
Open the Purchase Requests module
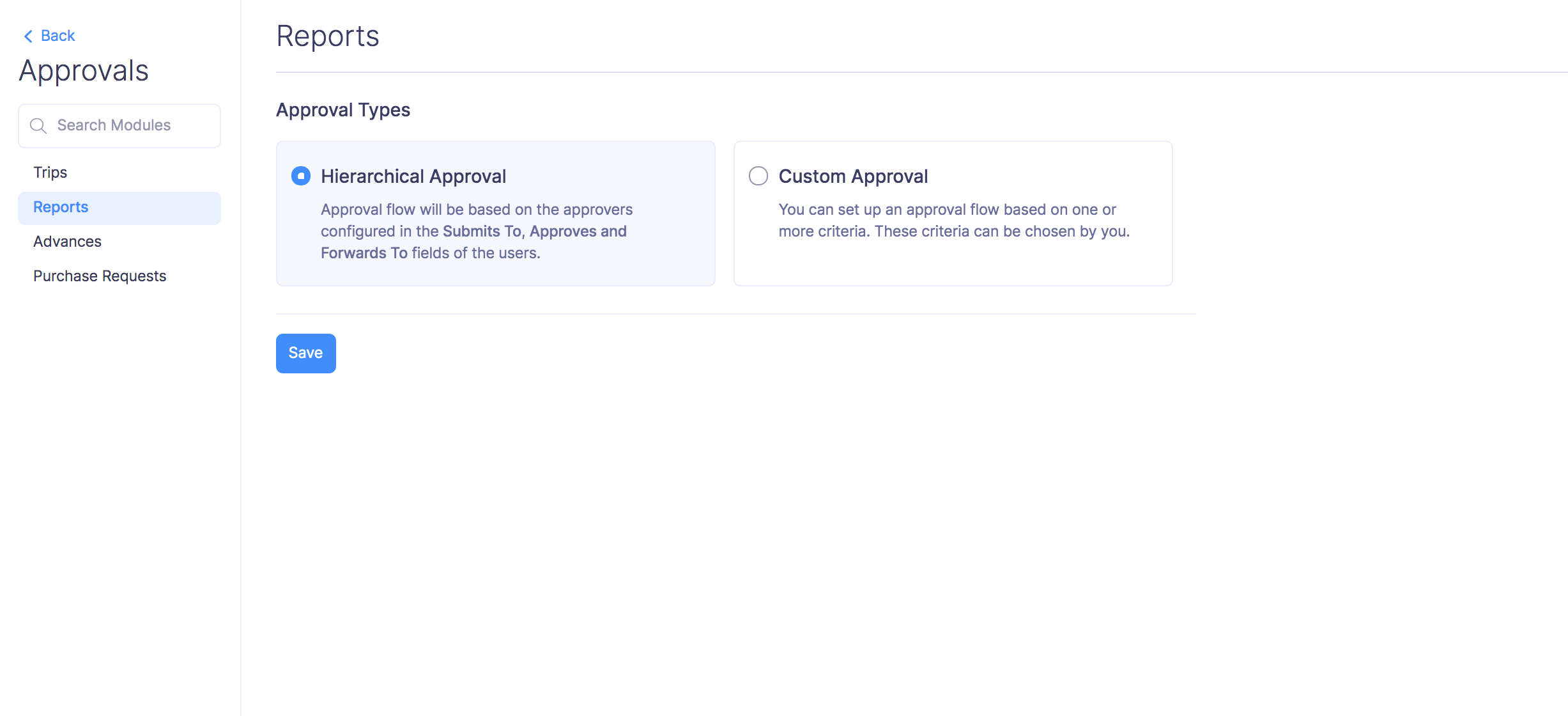pyautogui.click(x=100, y=276)
